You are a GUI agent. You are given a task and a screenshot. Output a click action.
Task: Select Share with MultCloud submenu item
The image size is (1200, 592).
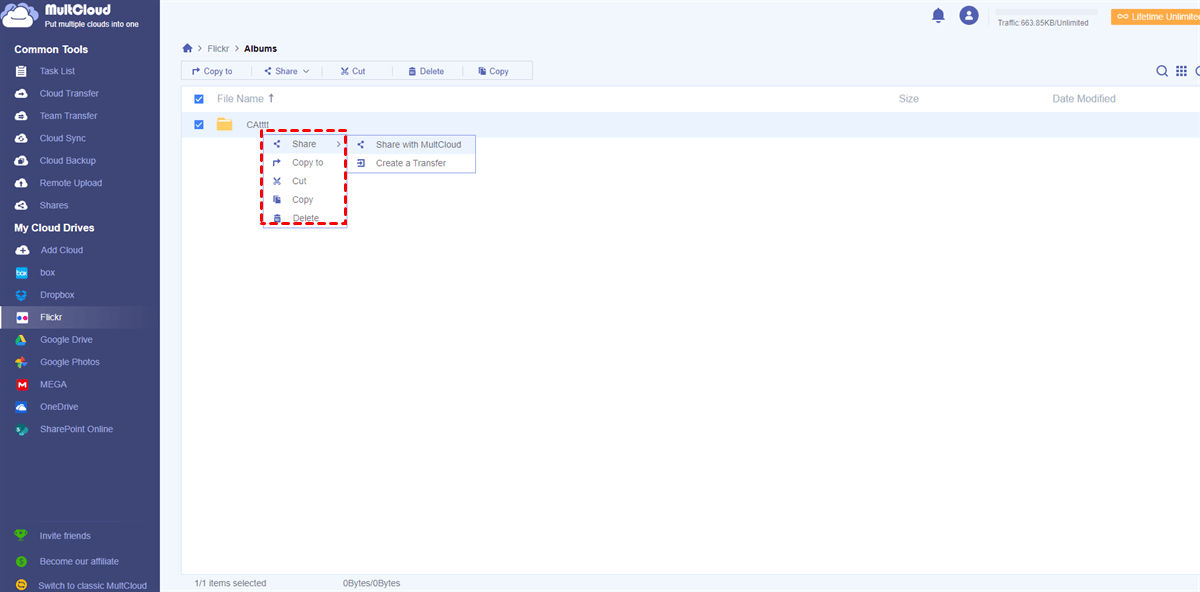pos(411,145)
